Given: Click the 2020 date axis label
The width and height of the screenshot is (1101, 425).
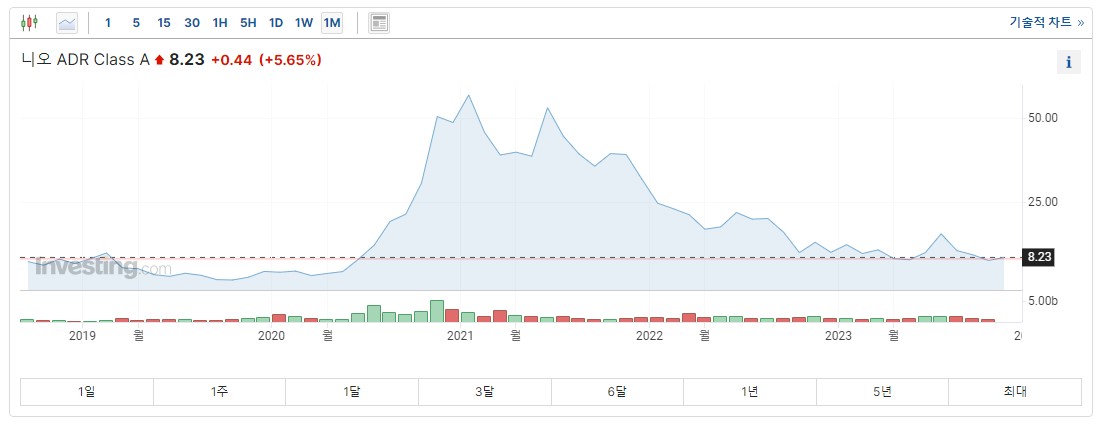Looking at the screenshot, I should (272, 336).
